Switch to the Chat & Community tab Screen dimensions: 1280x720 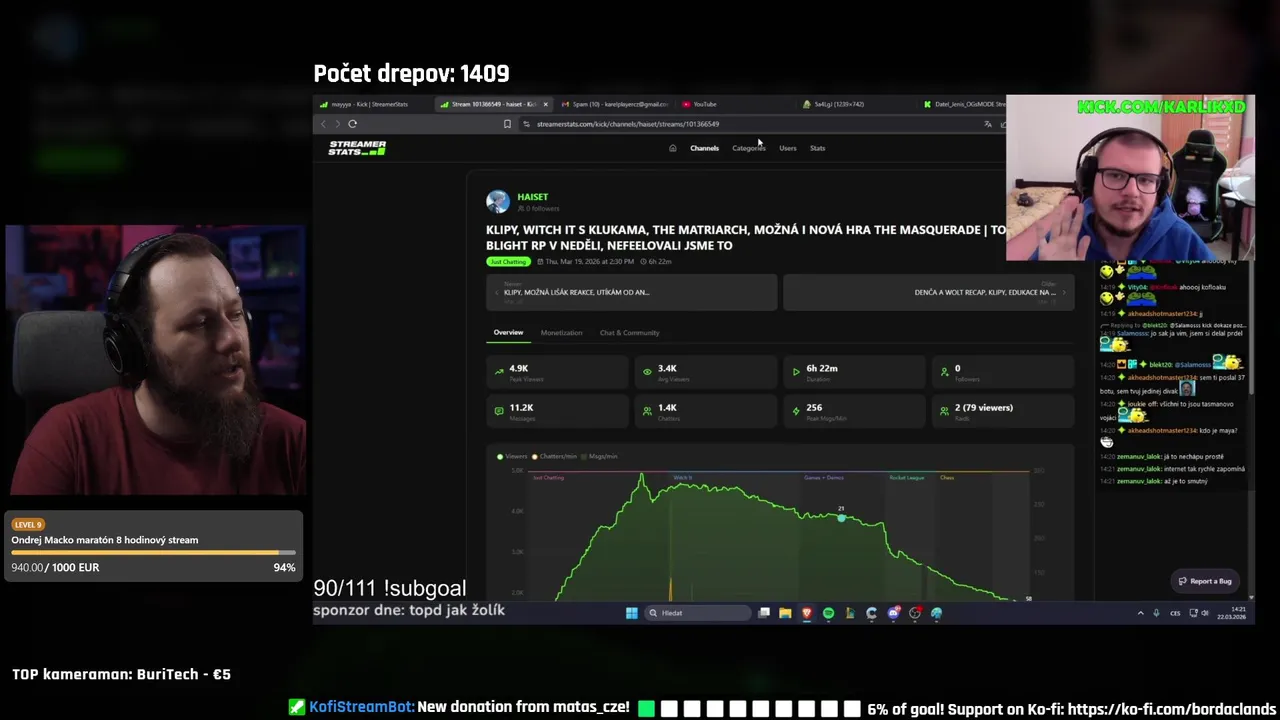[x=629, y=332]
